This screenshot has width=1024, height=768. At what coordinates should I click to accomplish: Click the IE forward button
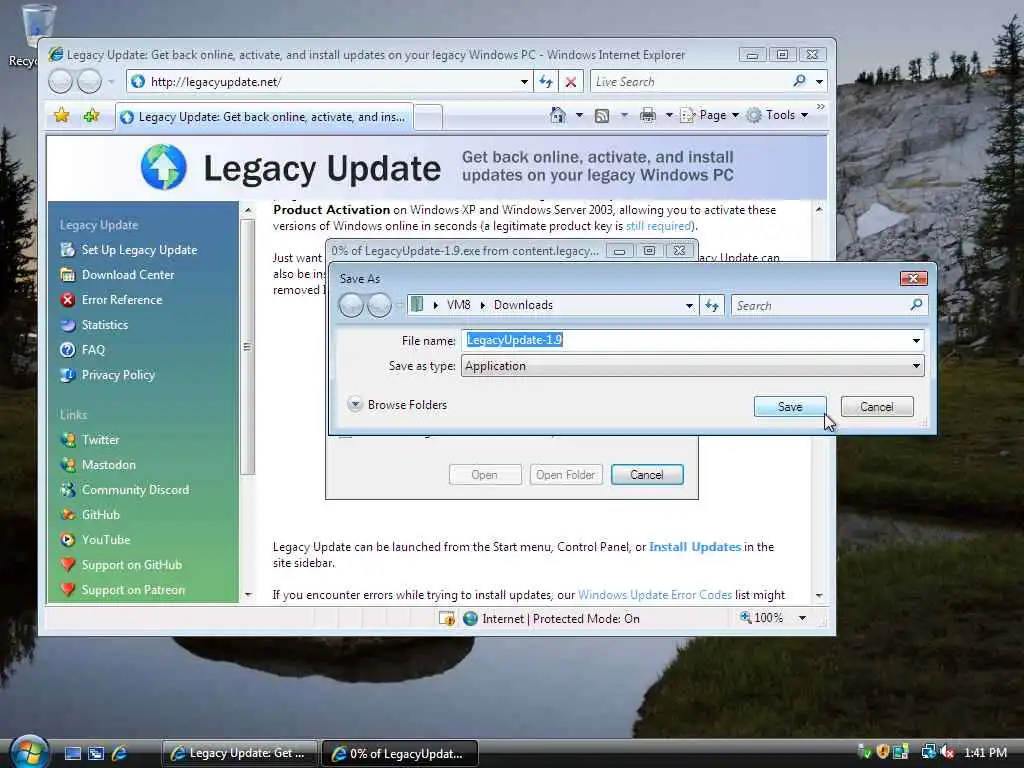(89, 82)
